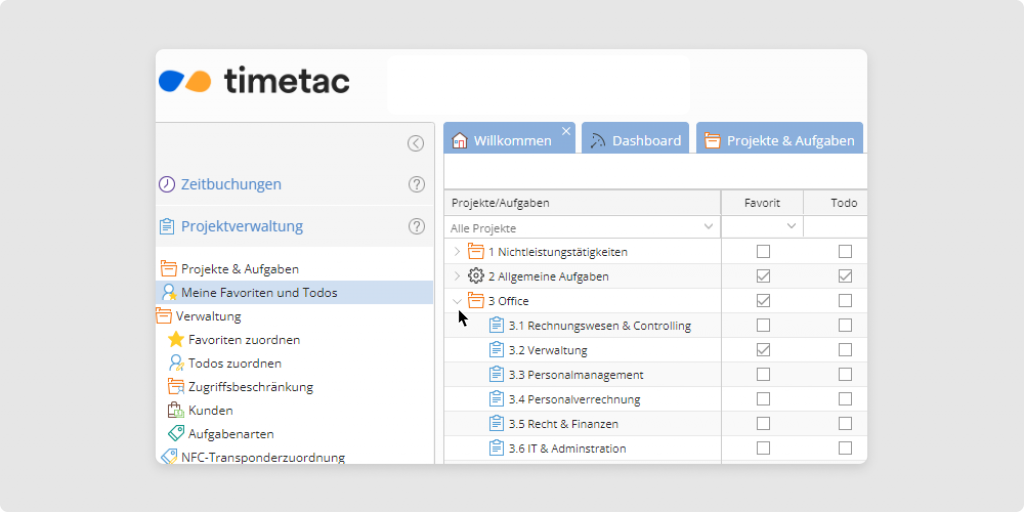Click the Aufgabenarten tag icon
This screenshot has width=1024, height=512.
[x=176, y=434]
